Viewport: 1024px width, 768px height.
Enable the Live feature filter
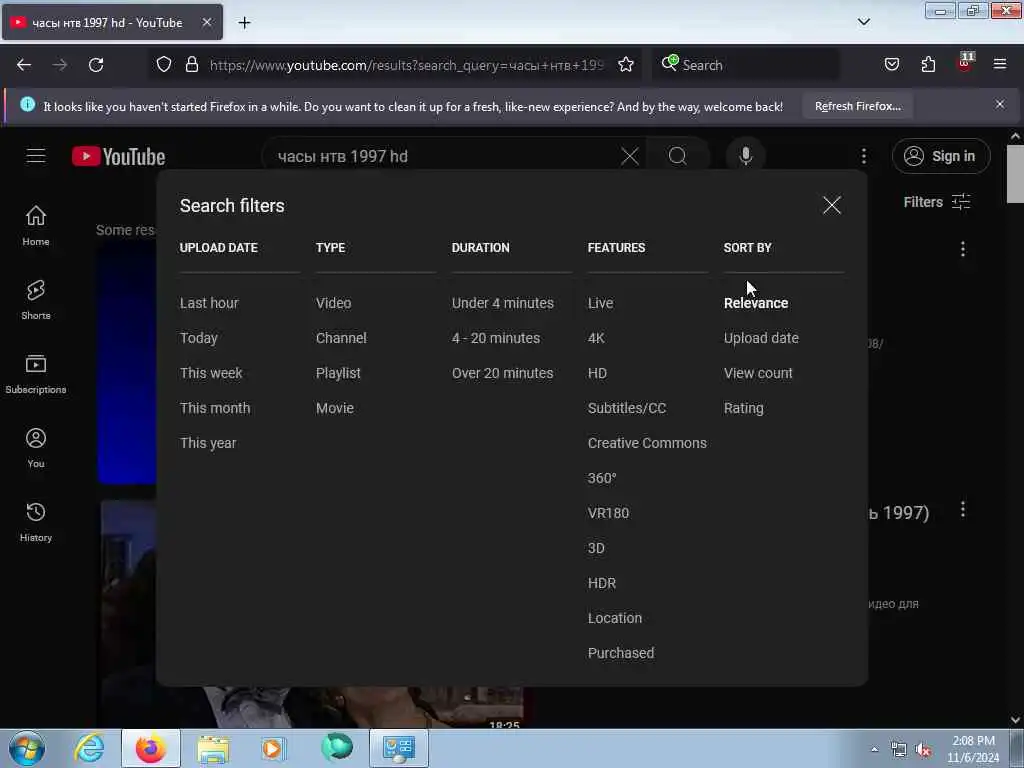[x=600, y=303]
